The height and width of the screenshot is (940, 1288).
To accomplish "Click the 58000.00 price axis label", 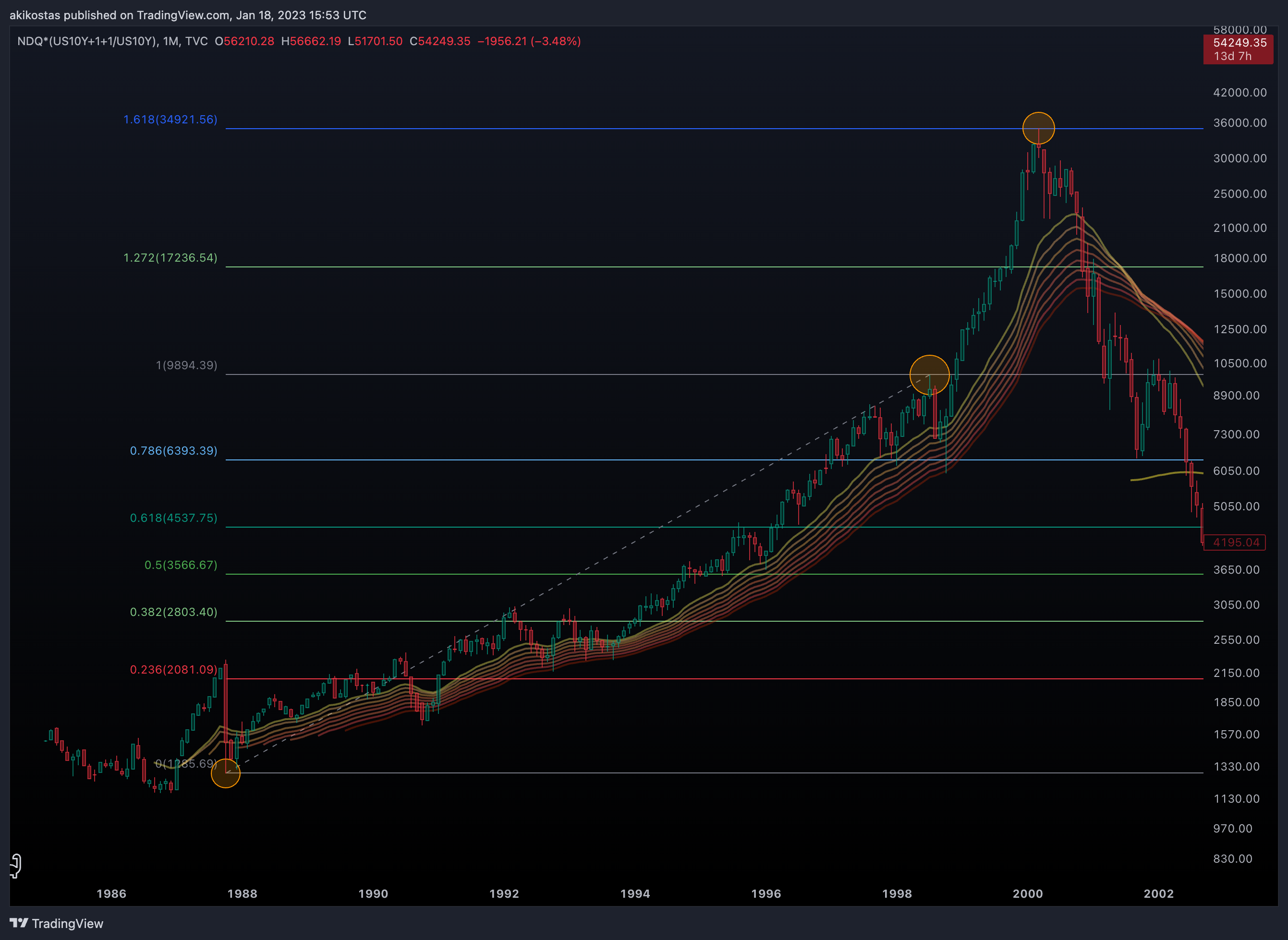I will pos(1239,30).
